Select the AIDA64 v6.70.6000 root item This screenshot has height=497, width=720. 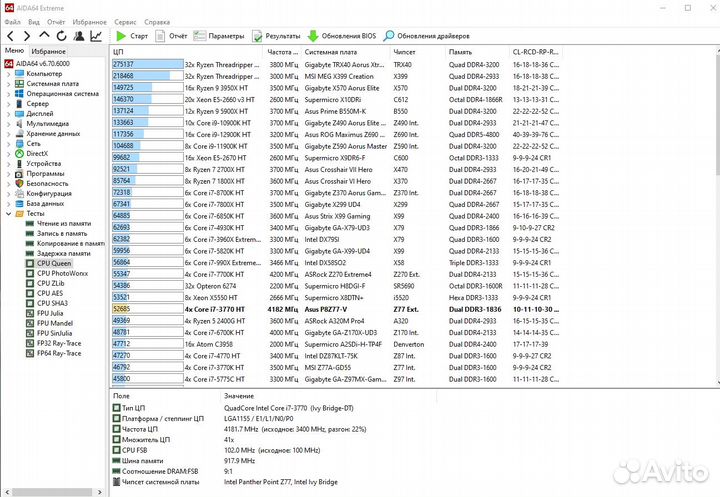[38, 64]
